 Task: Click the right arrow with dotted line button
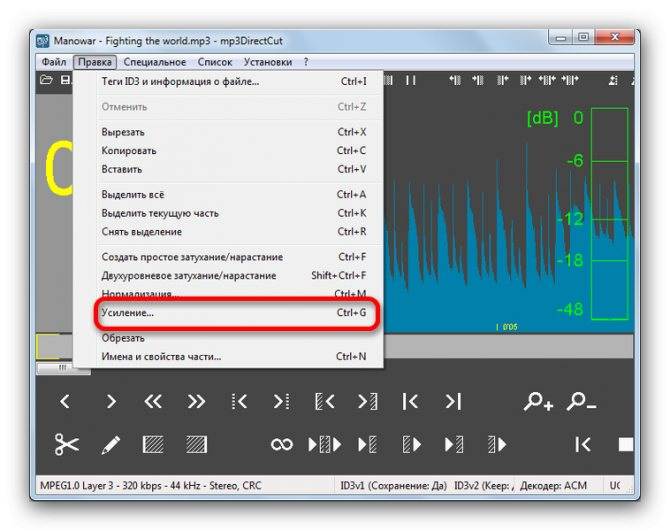point(282,401)
